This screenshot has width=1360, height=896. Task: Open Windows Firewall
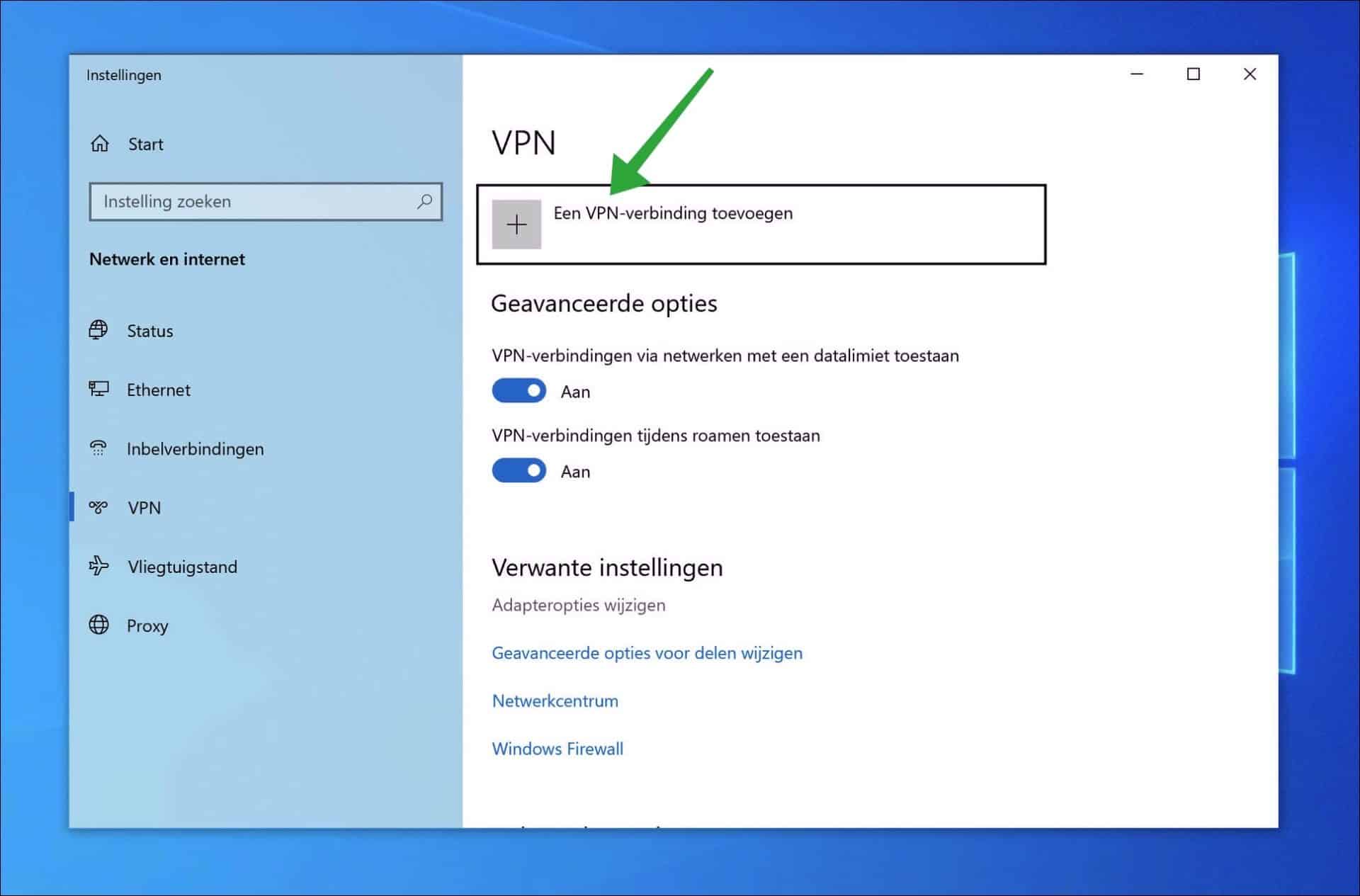(x=557, y=748)
